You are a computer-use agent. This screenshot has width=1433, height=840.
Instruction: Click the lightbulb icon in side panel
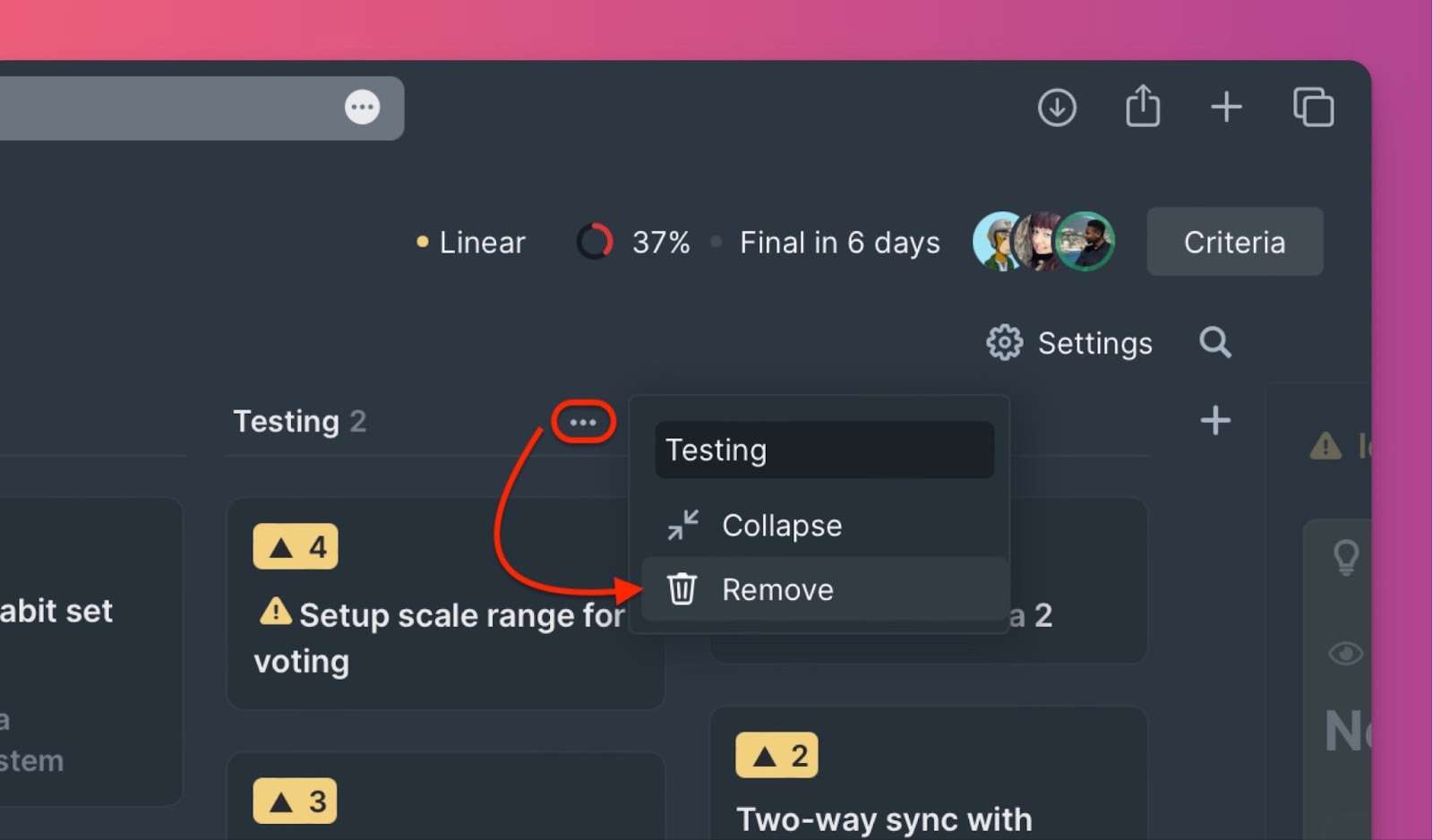click(1346, 557)
